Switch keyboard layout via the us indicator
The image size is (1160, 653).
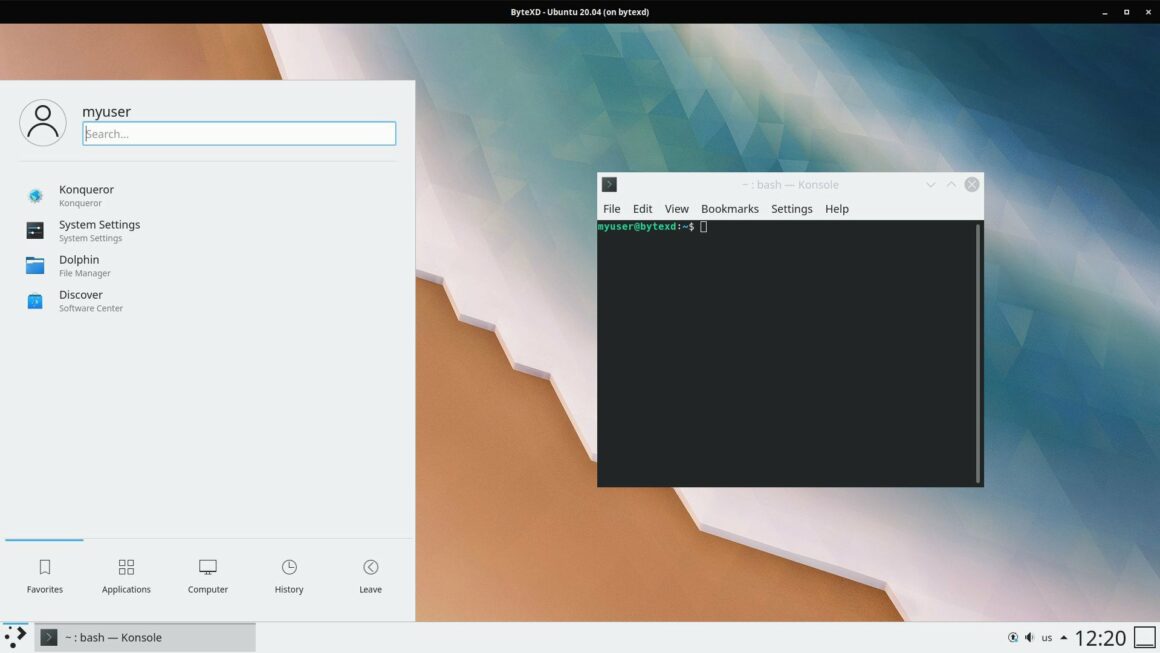click(x=1046, y=637)
